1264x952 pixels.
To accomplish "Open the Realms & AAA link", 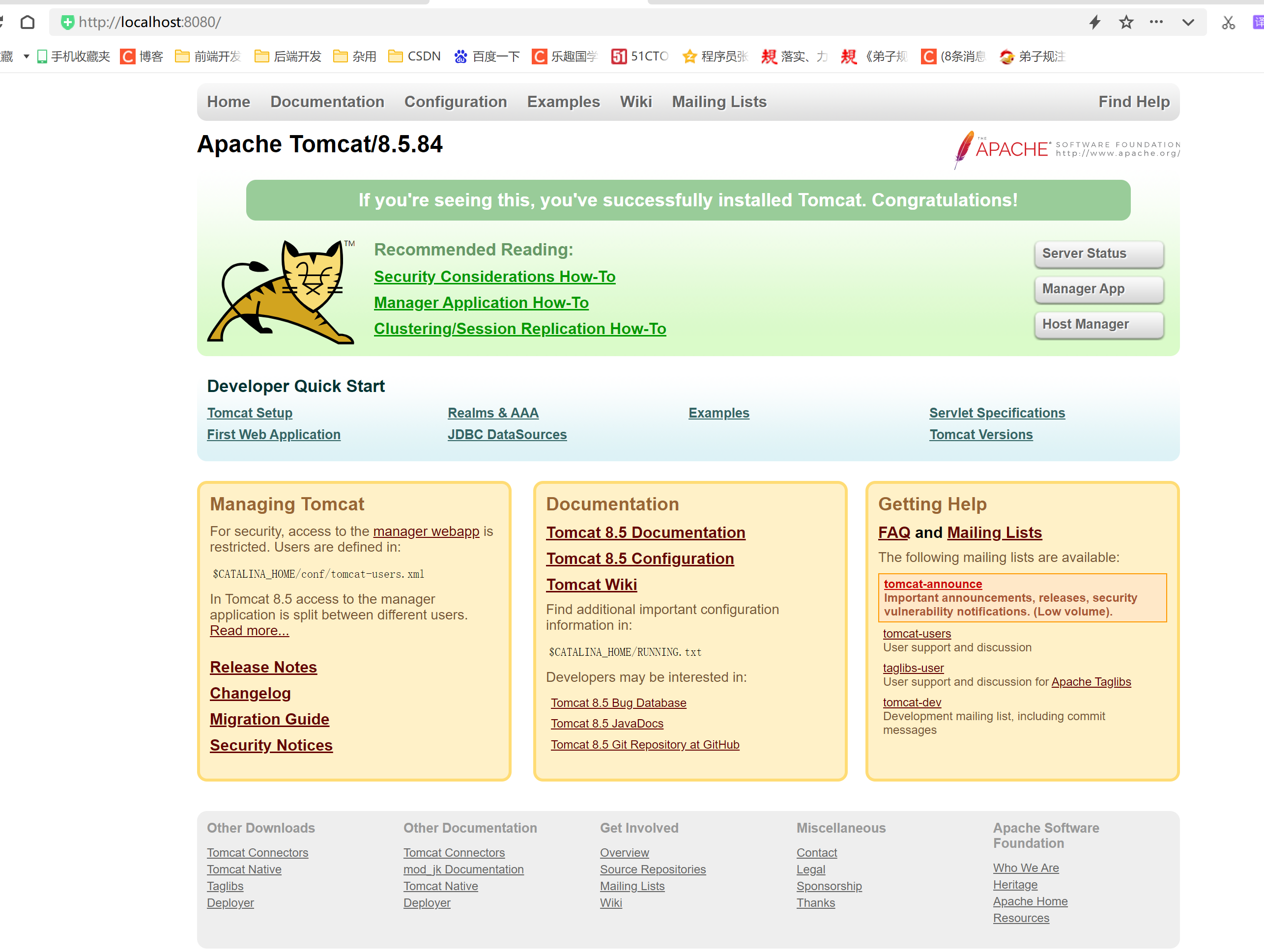I will click(493, 413).
